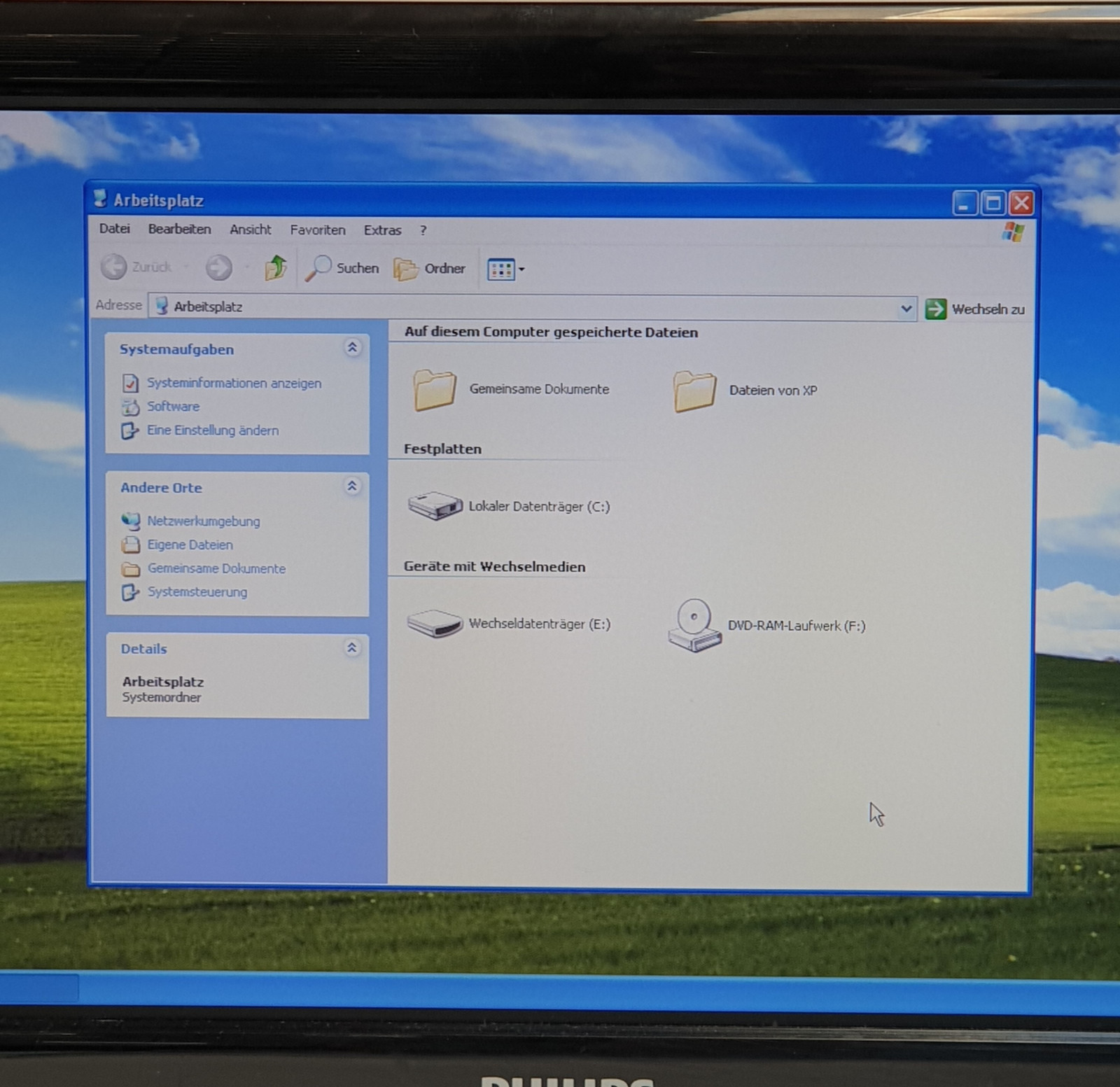Collapse the Andere Orte panel
The image size is (1120, 1087).
click(352, 486)
